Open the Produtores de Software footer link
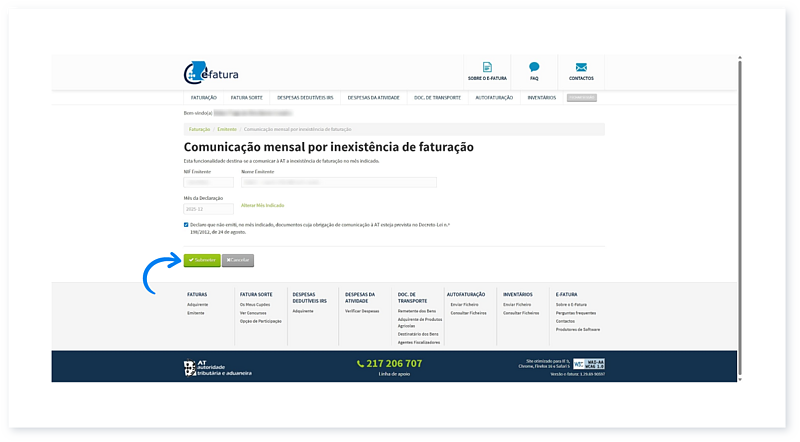 click(578, 329)
